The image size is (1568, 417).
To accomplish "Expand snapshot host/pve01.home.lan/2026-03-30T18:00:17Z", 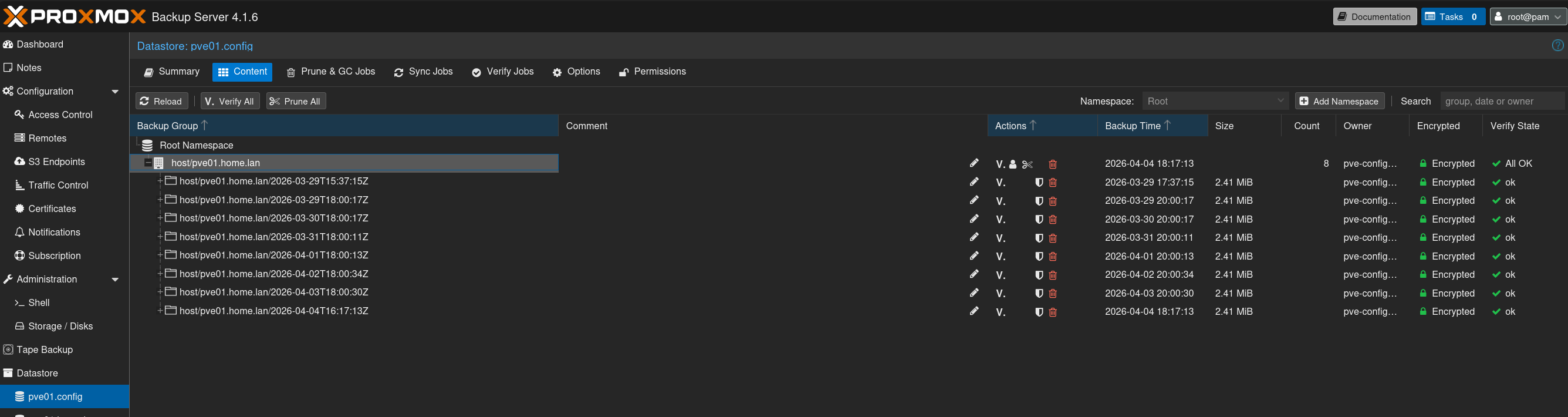I will [x=160, y=218].
